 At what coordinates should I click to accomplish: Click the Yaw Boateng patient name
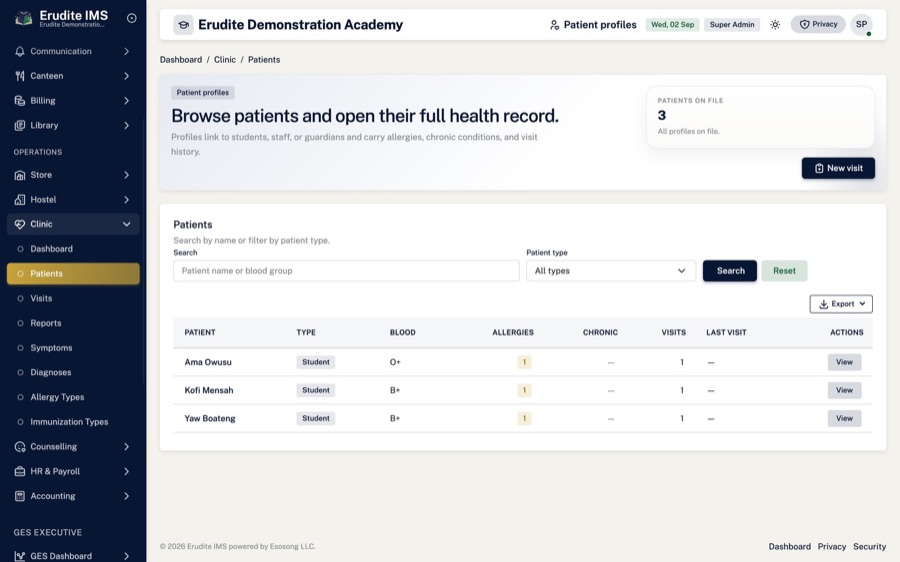coord(210,418)
